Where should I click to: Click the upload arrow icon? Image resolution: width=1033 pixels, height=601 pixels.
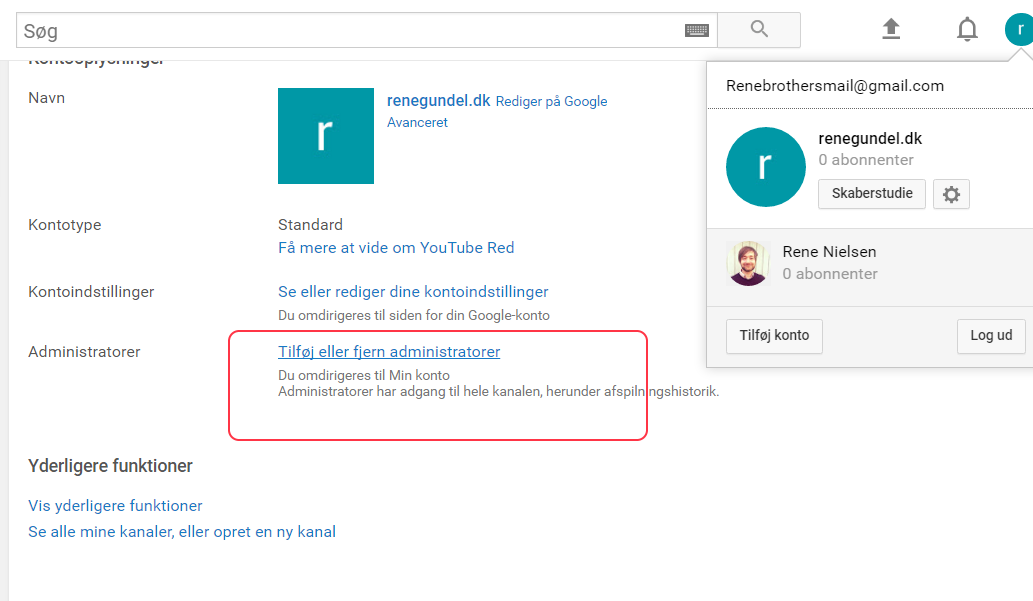pyautogui.click(x=891, y=29)
